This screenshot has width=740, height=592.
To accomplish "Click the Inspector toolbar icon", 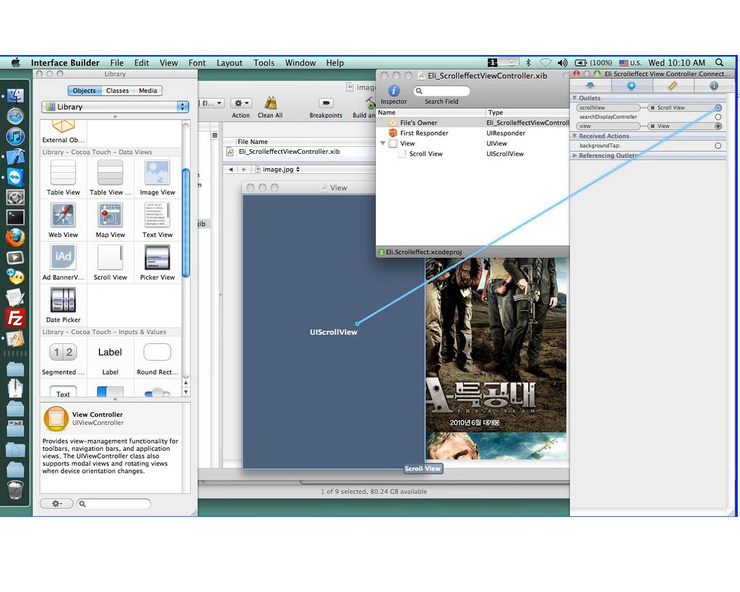I will pos(394,94).
